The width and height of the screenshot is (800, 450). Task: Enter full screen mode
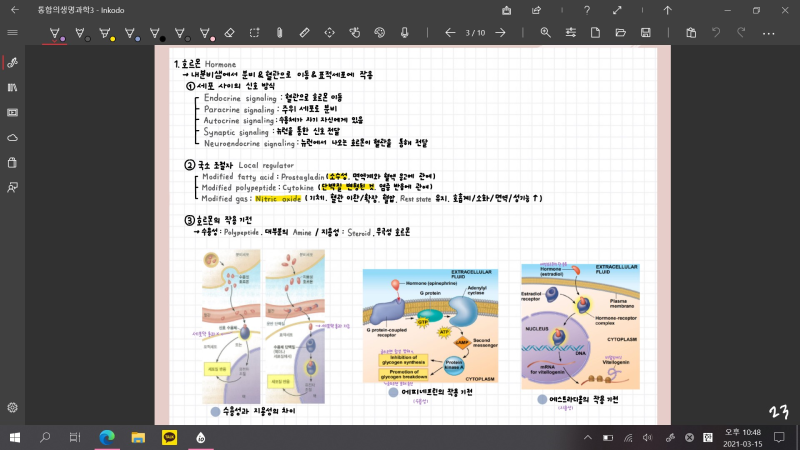(617, 10)
